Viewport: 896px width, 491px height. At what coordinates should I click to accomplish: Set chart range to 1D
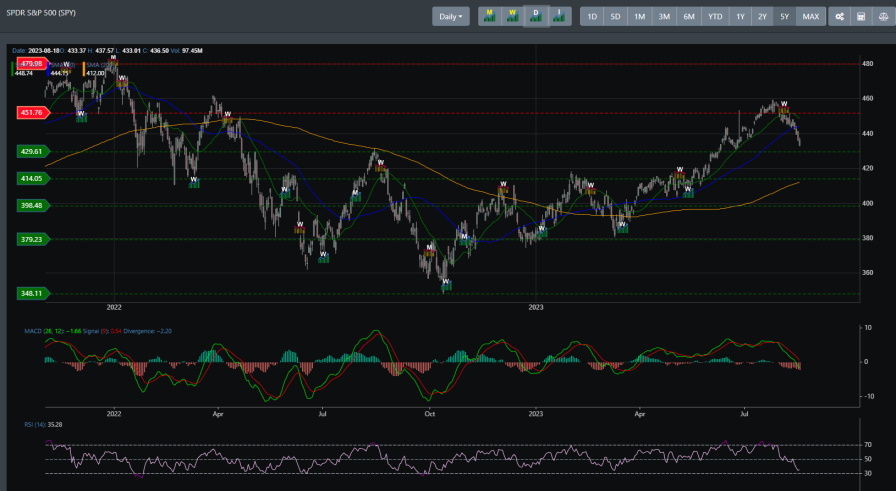(592, 17)
